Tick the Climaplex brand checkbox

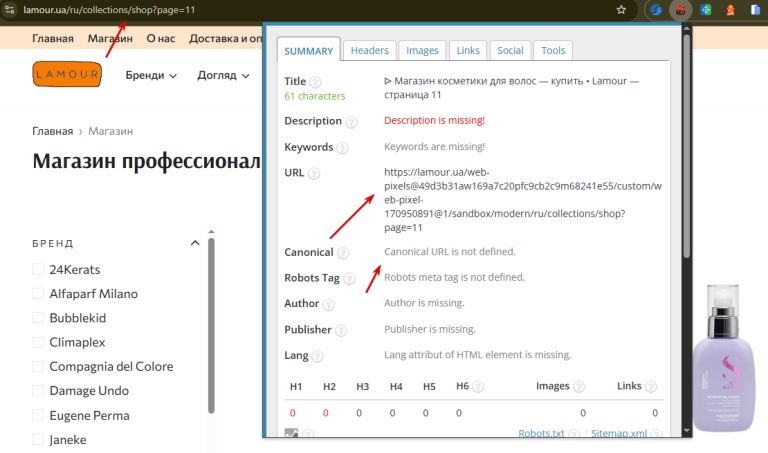pos(38,342)
